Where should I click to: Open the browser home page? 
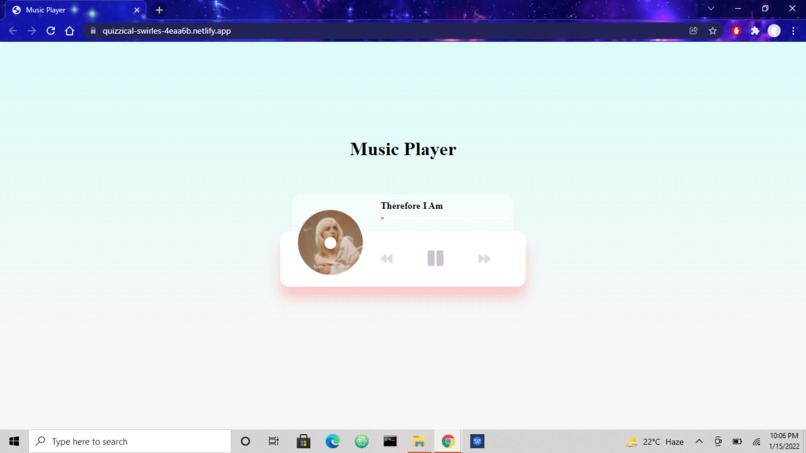tap(69, 31)
